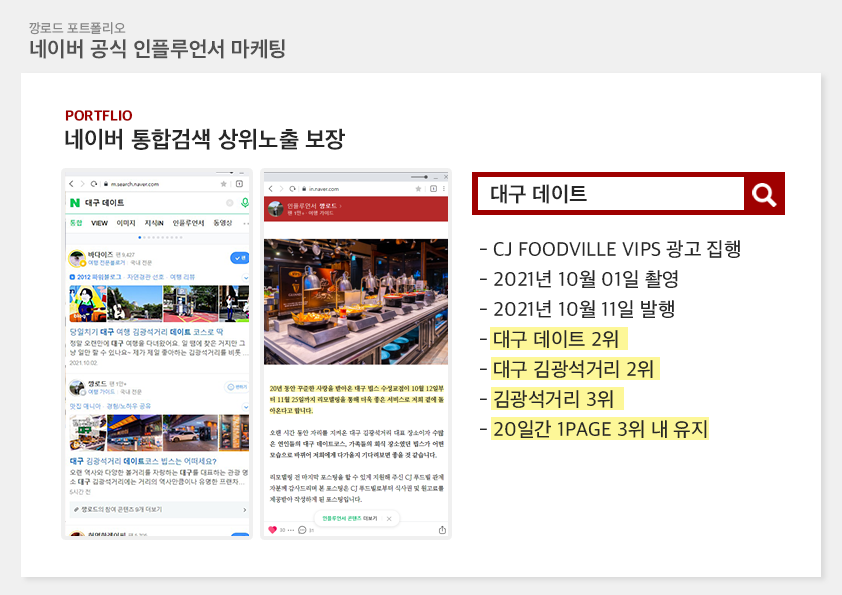Bookmark star in the m.search.naver.com address bar
The height and width of the screenshot is (595, 842).
point(224,185)
